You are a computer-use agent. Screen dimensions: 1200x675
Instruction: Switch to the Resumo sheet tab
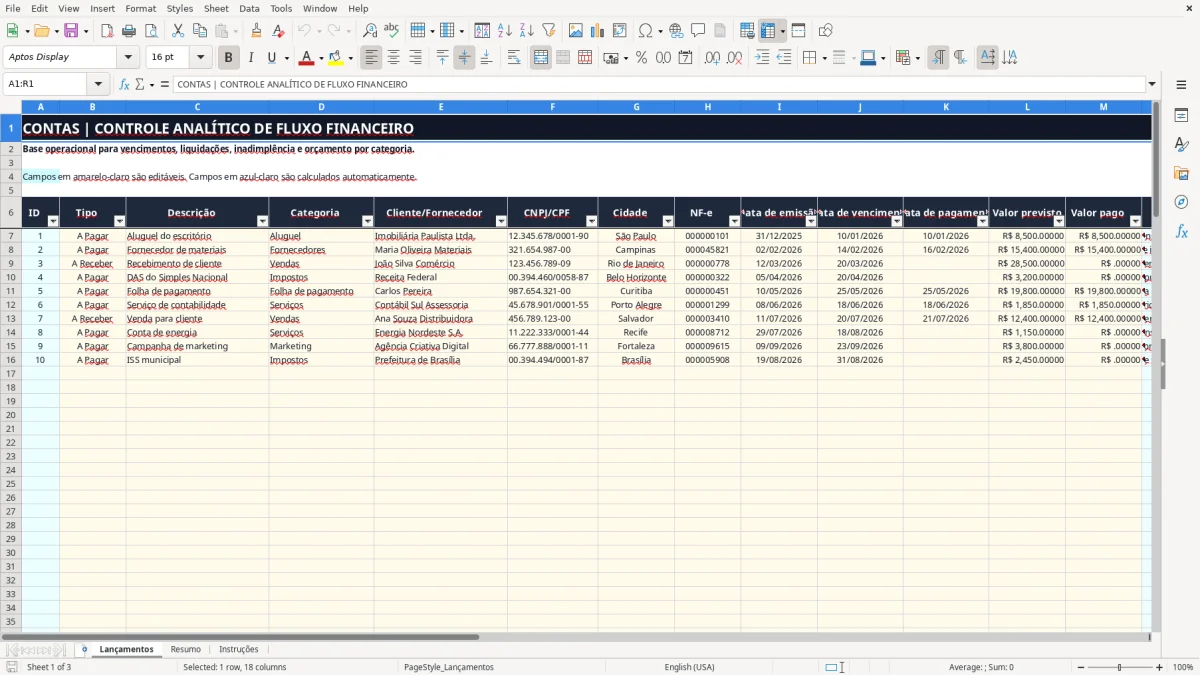coord(186,650)
